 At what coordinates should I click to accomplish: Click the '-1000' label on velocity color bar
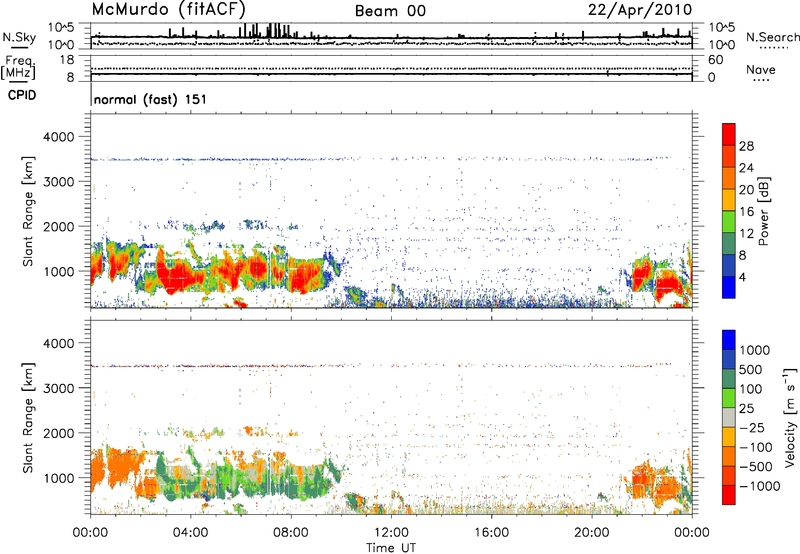pos(759,486)
